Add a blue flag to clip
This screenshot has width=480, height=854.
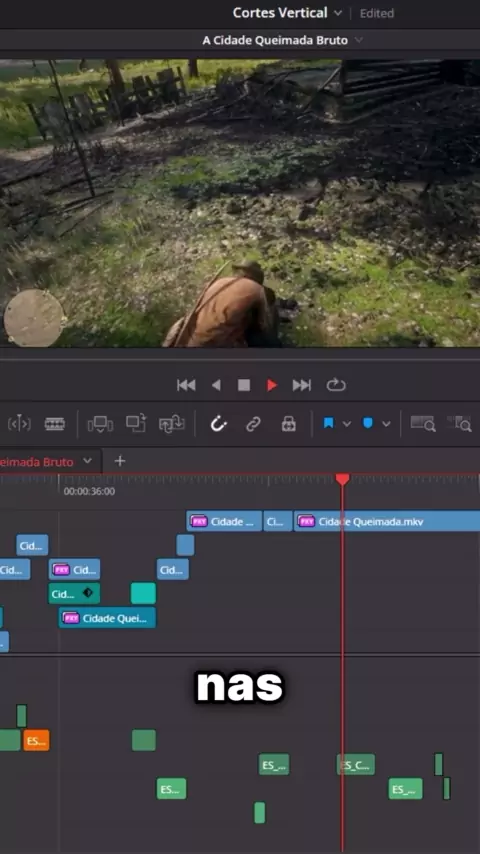tap(329, 423)
